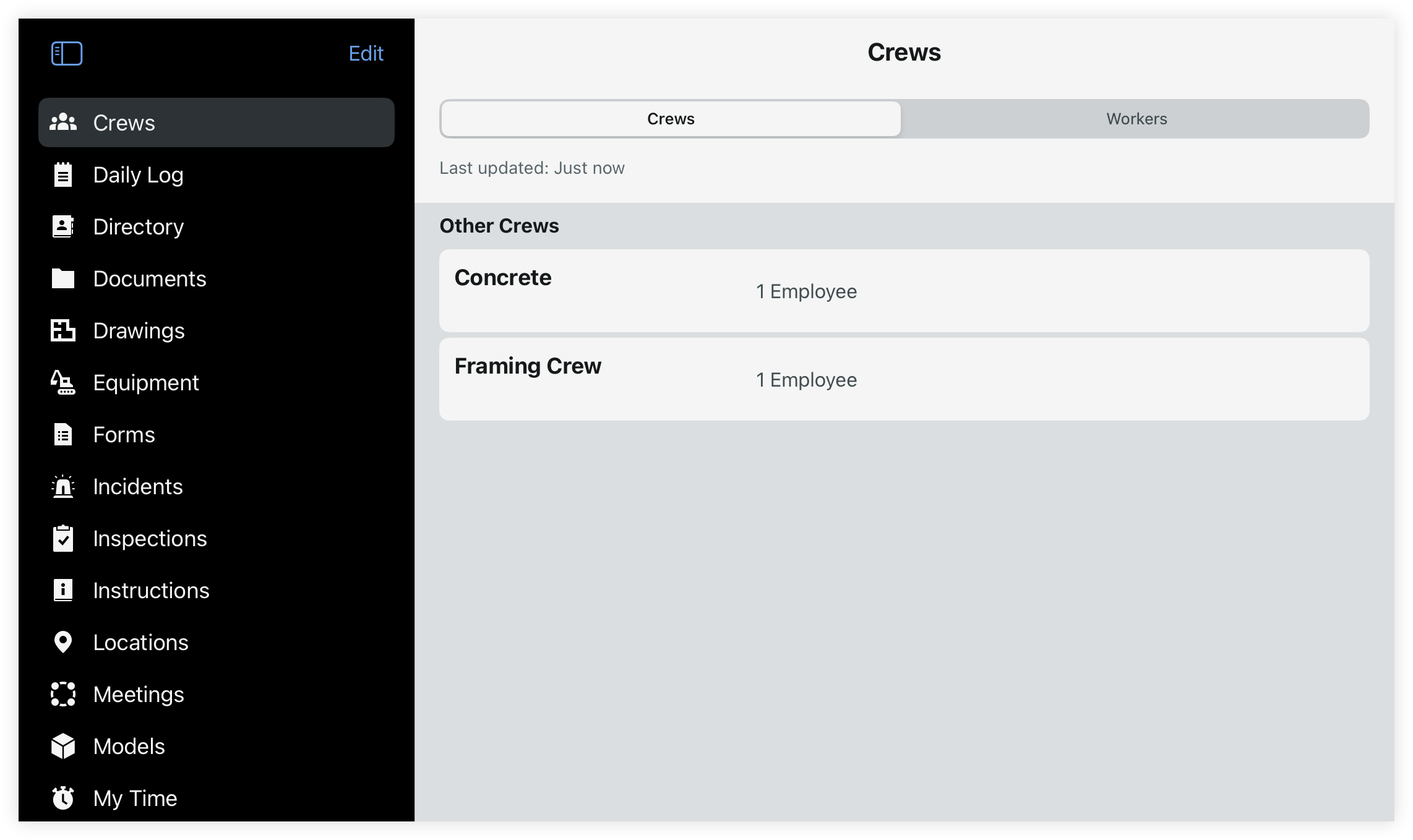The image size is (1413, 840).
Task: Open the Meetings section
Action: [139, 694]
